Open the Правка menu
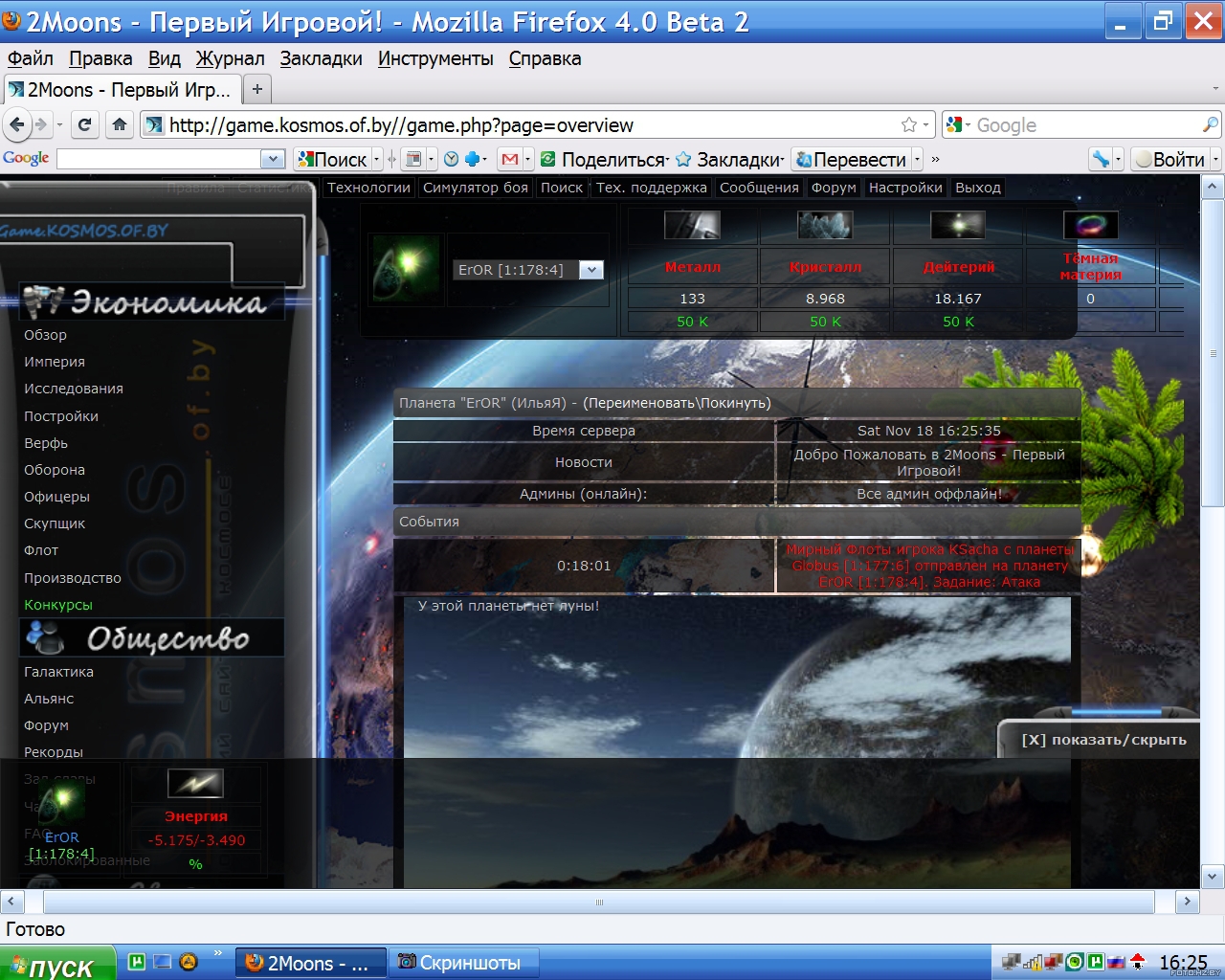The width and height of the screenshot is (1225, 980). tap(100, 58)
